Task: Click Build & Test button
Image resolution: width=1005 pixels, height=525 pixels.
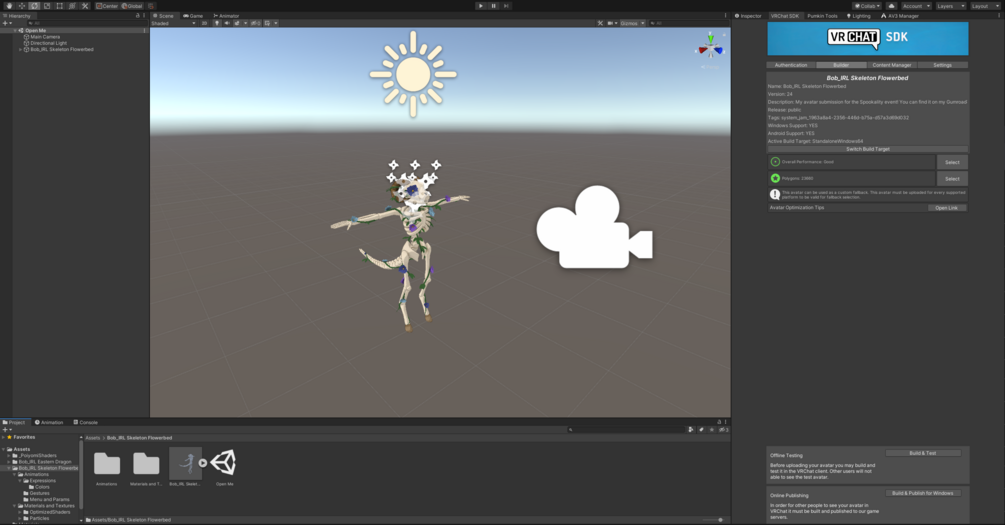Action: 923,453
